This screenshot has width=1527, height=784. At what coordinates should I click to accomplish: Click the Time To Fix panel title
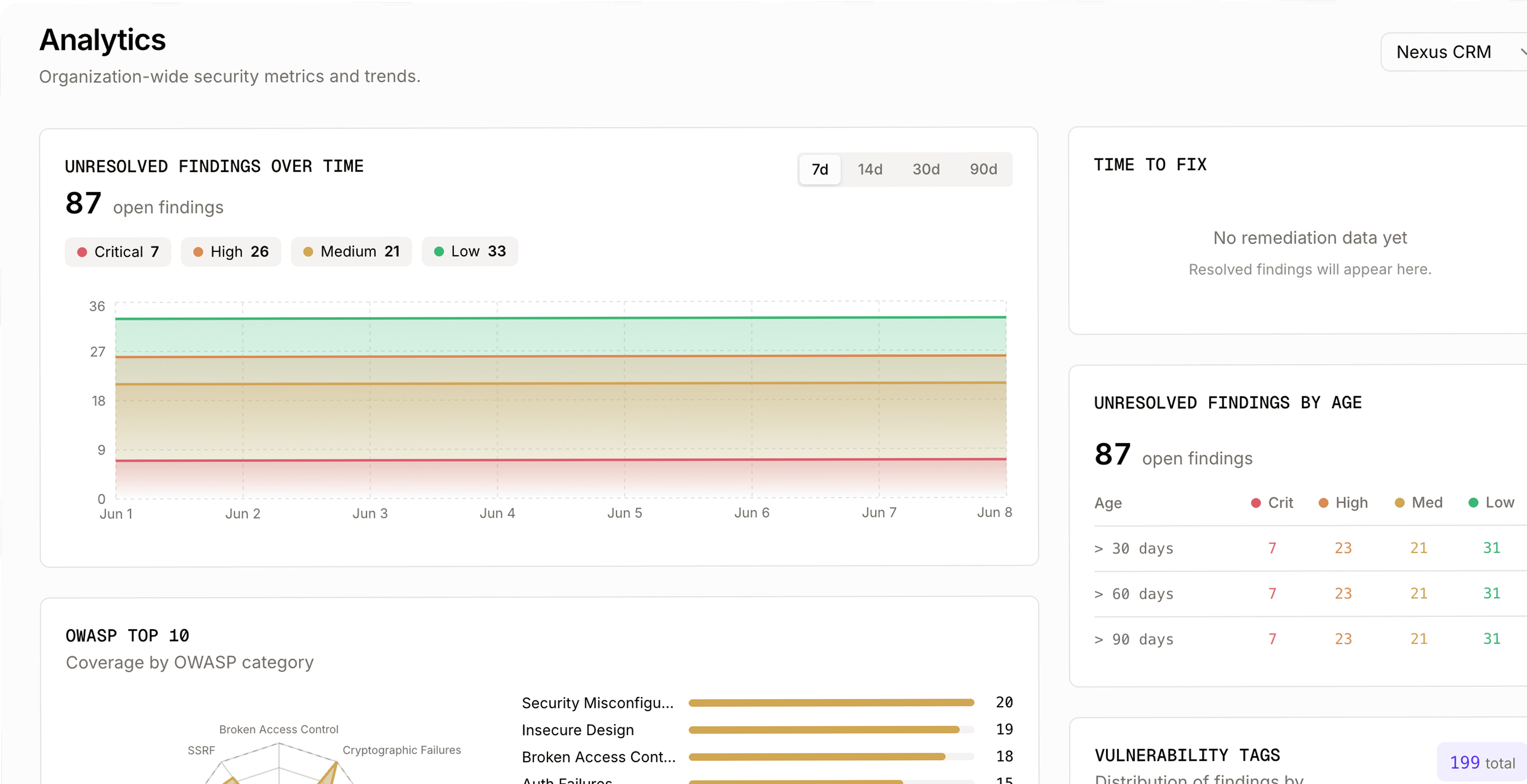(x=1150, y=165)
